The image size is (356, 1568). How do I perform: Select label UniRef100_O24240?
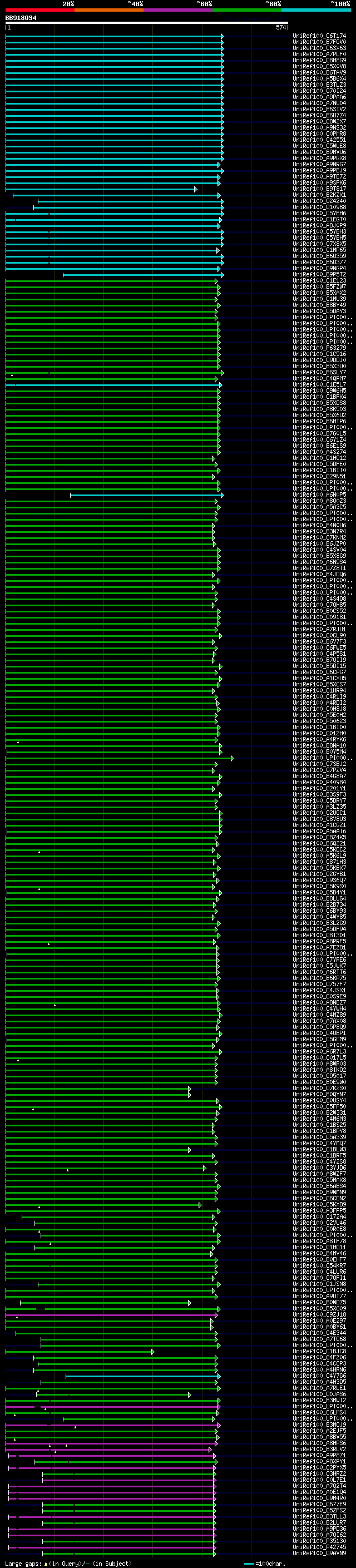point(319,201)
